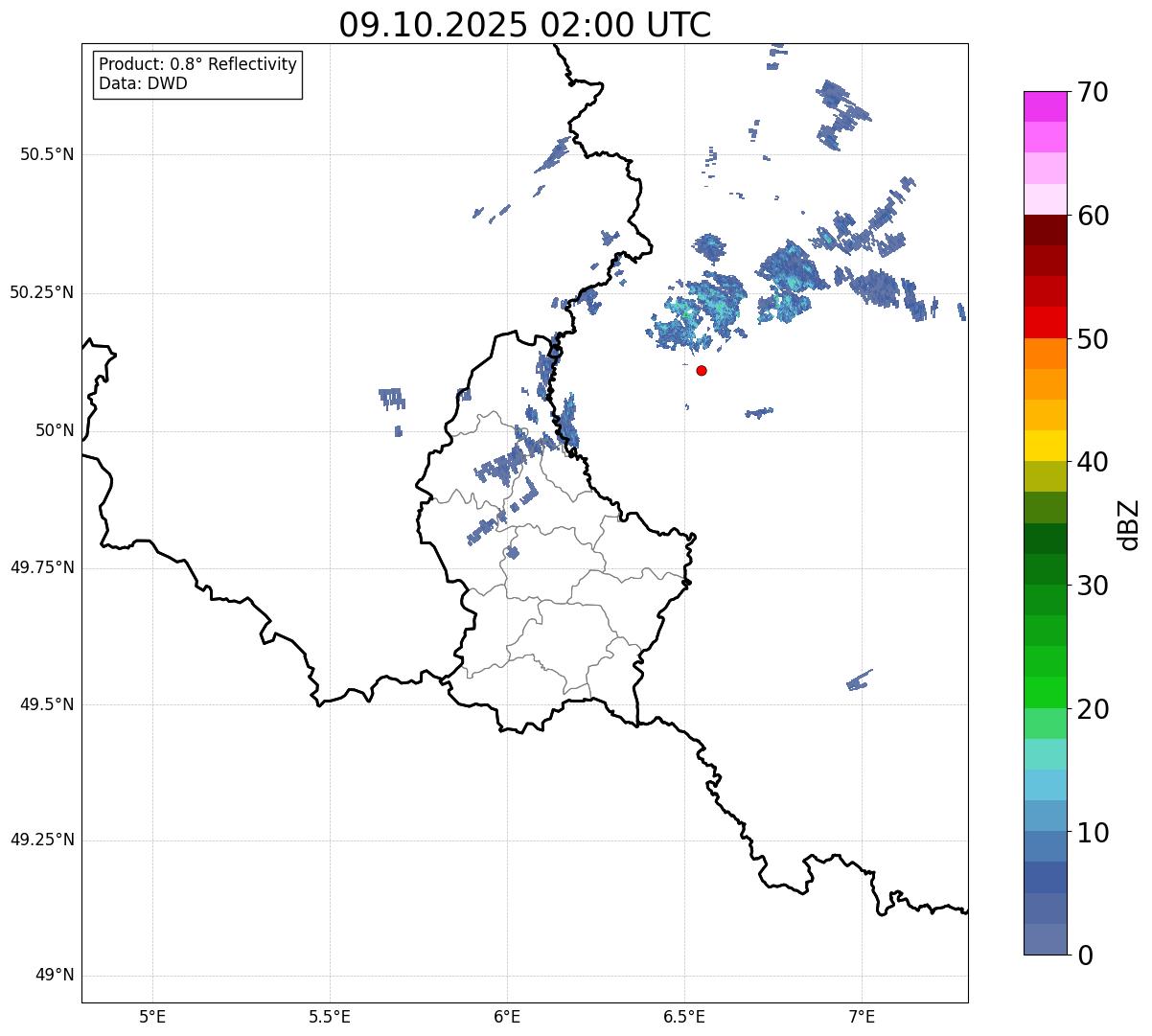Click the "dBZ" colorbar label
1152x1036 pixels.
(x=1129, y=524)
